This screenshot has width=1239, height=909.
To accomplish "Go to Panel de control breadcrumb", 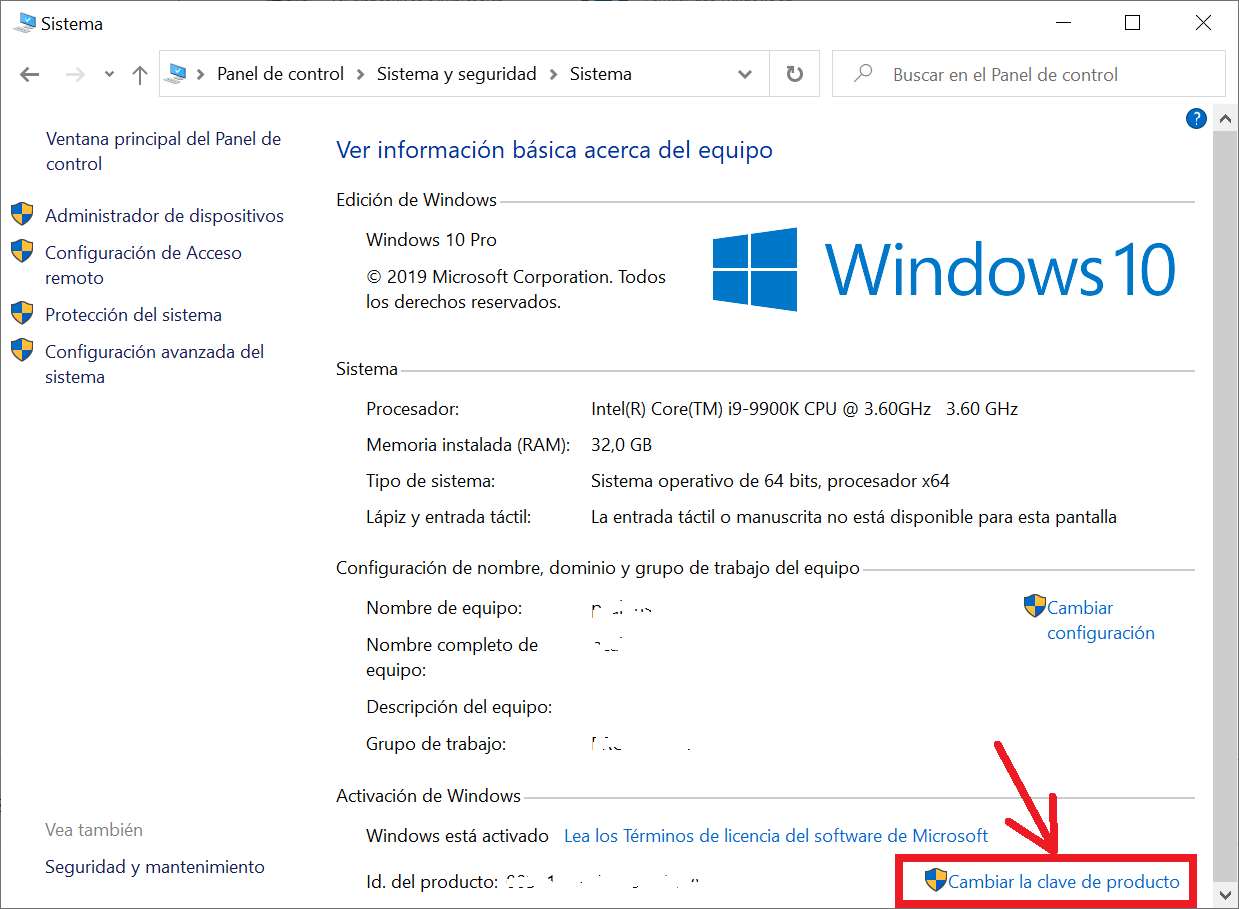I will (x=280, y=73).
